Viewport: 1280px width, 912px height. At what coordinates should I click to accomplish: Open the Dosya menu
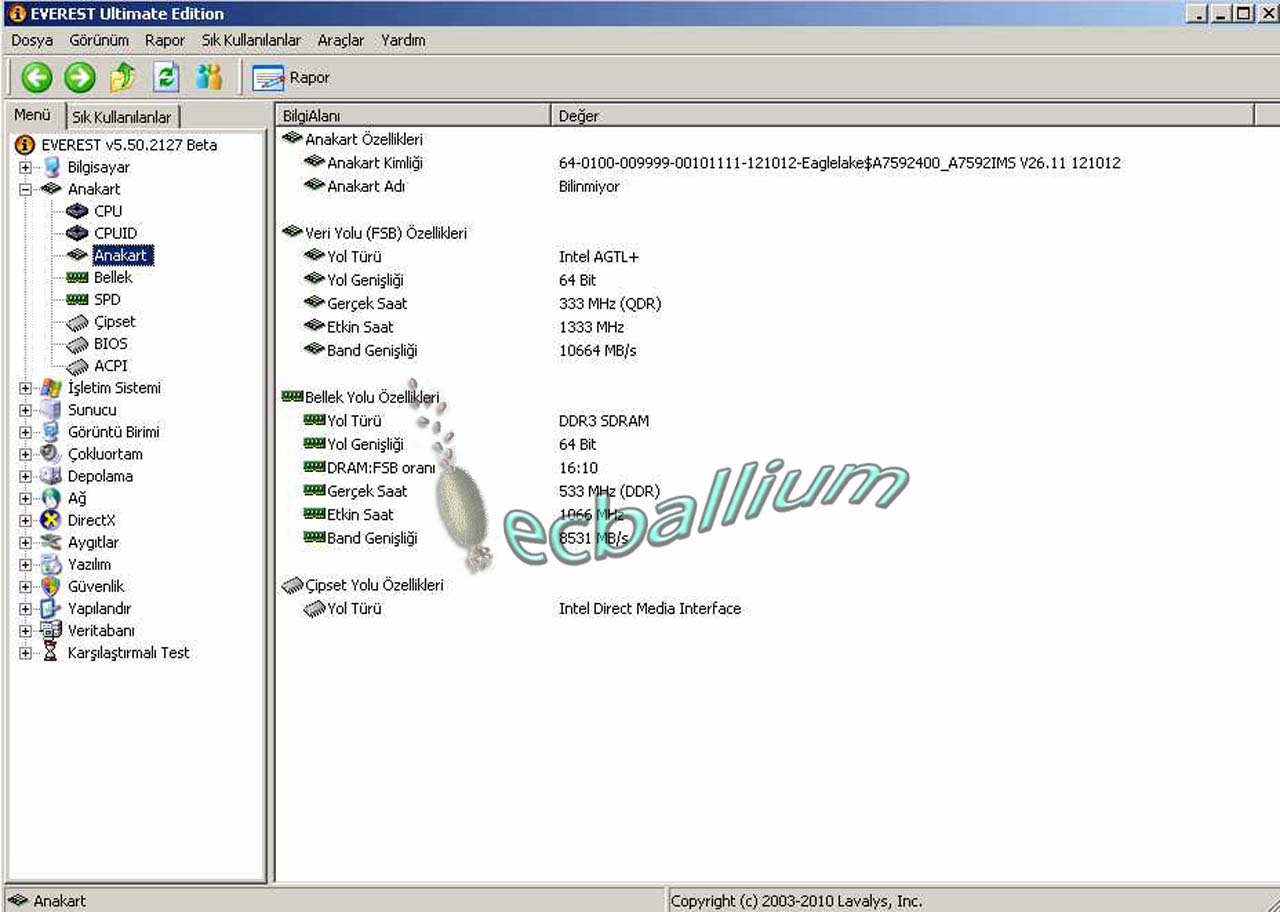(32, 40)
